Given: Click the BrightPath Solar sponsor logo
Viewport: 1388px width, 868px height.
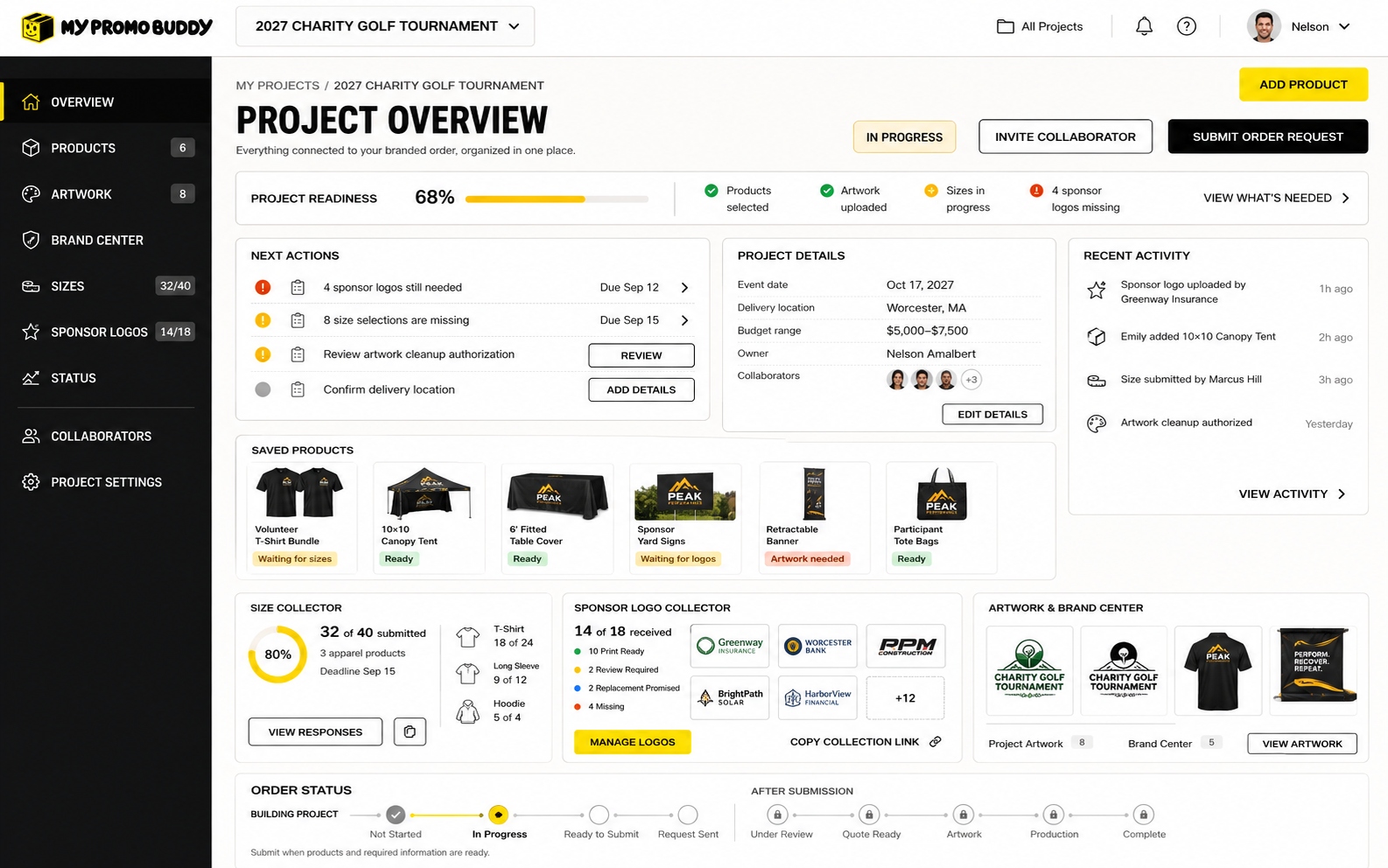Looking at the screenshot, I should 730,697.
